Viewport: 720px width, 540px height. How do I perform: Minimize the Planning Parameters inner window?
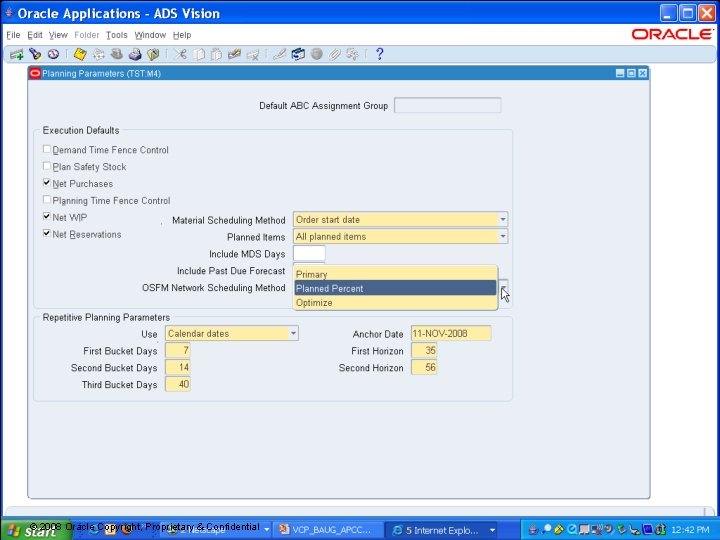tap(620, 73)
